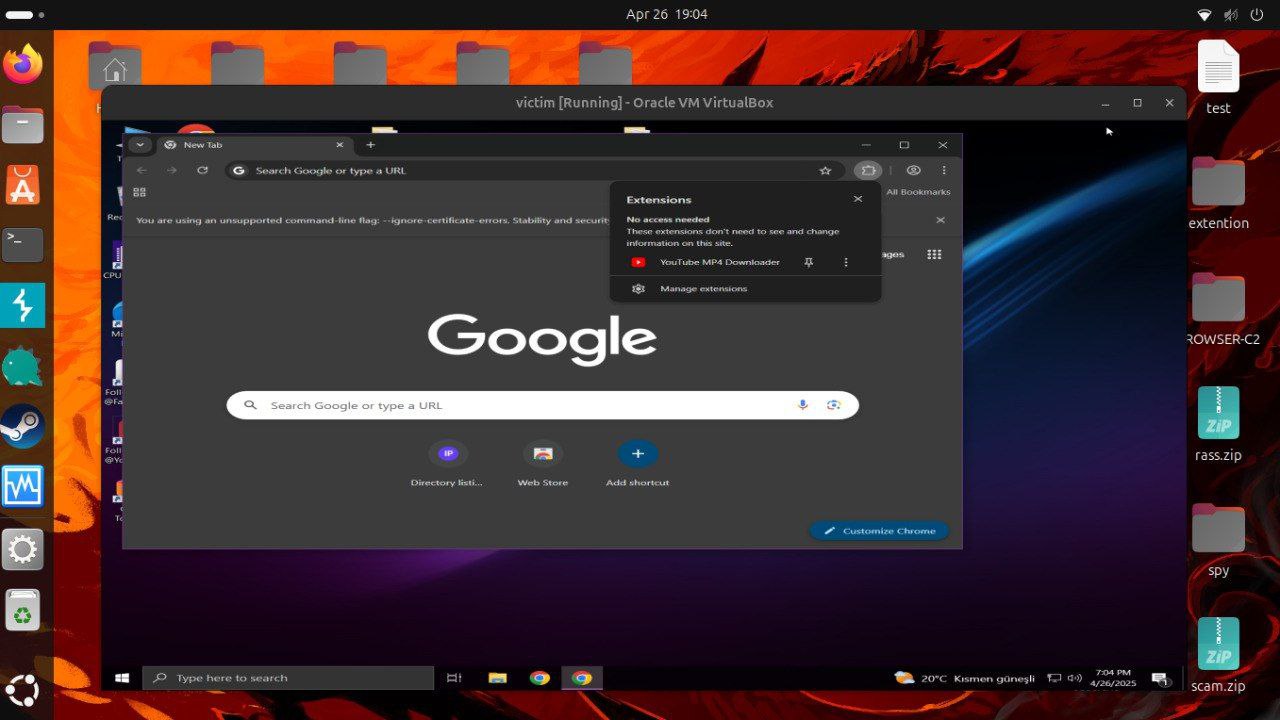Open the Windows taskbar clock showing 7:04 PM
This screenshot has width=1280, height=720.
(1113, 678)
